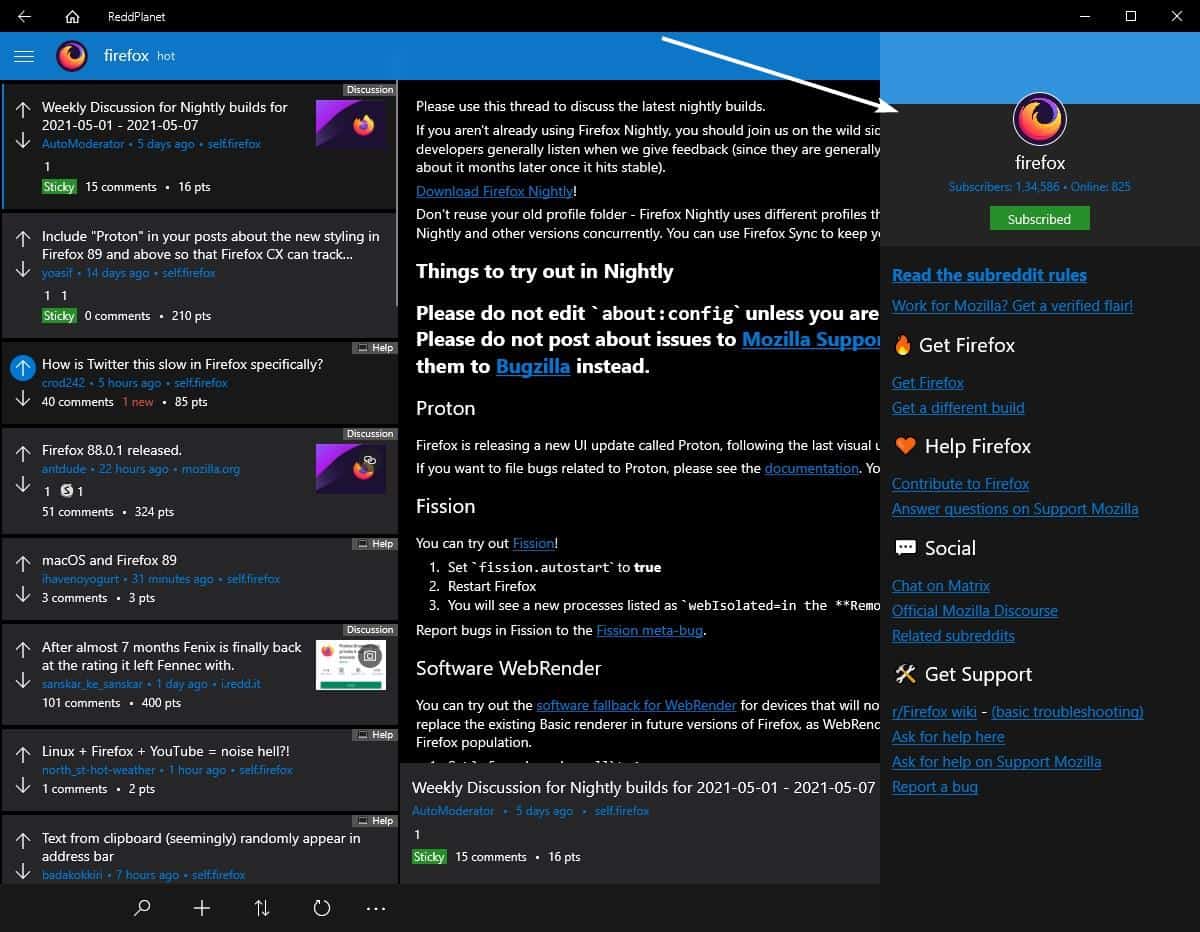Click the firefox subreddit logo in the sidebar

click(1040, 118)
